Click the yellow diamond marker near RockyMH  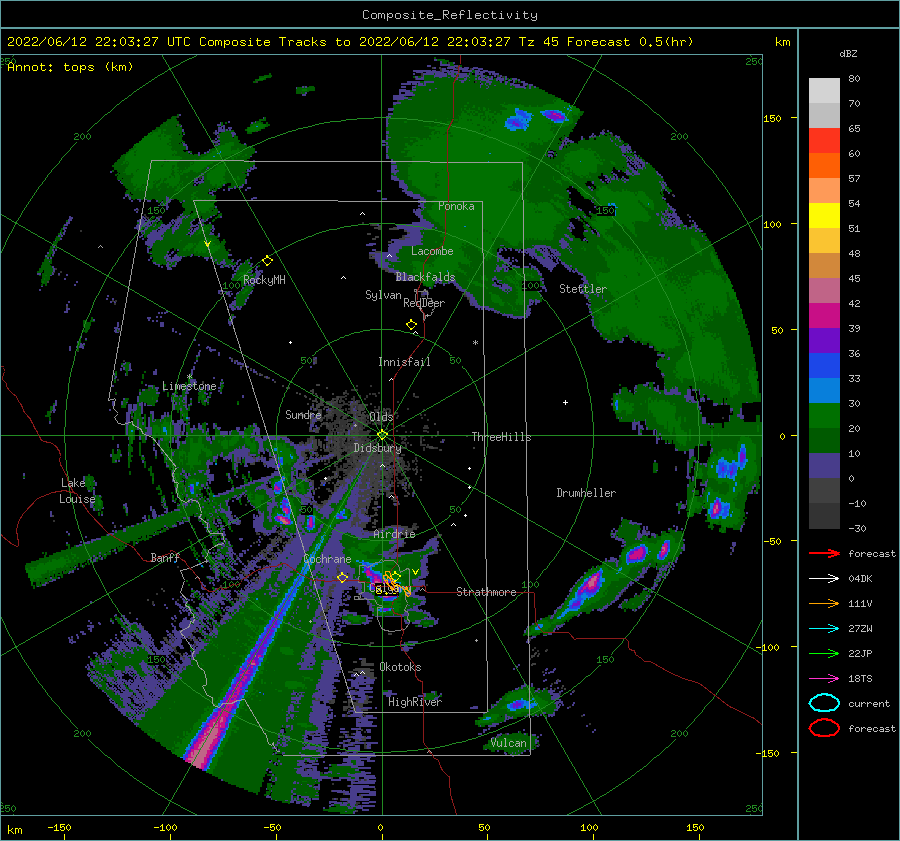[x=267, y=261]
